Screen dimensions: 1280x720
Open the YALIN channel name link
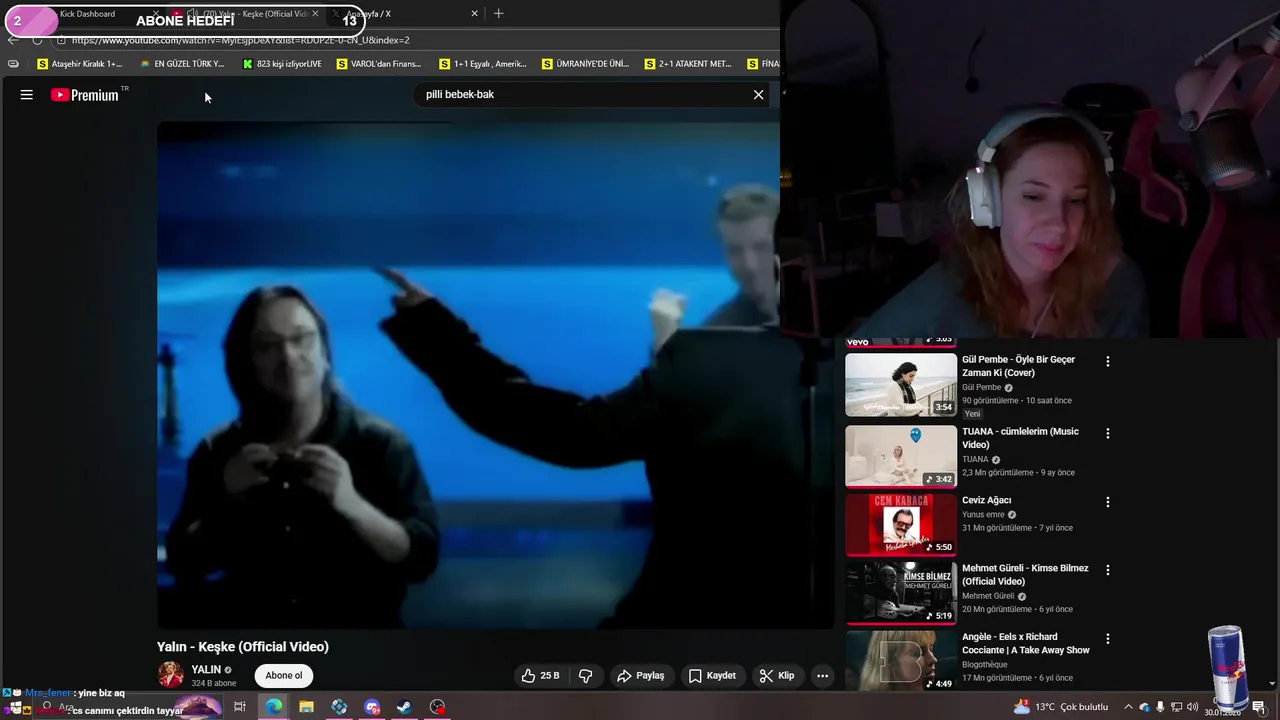(x=206, y=670)
